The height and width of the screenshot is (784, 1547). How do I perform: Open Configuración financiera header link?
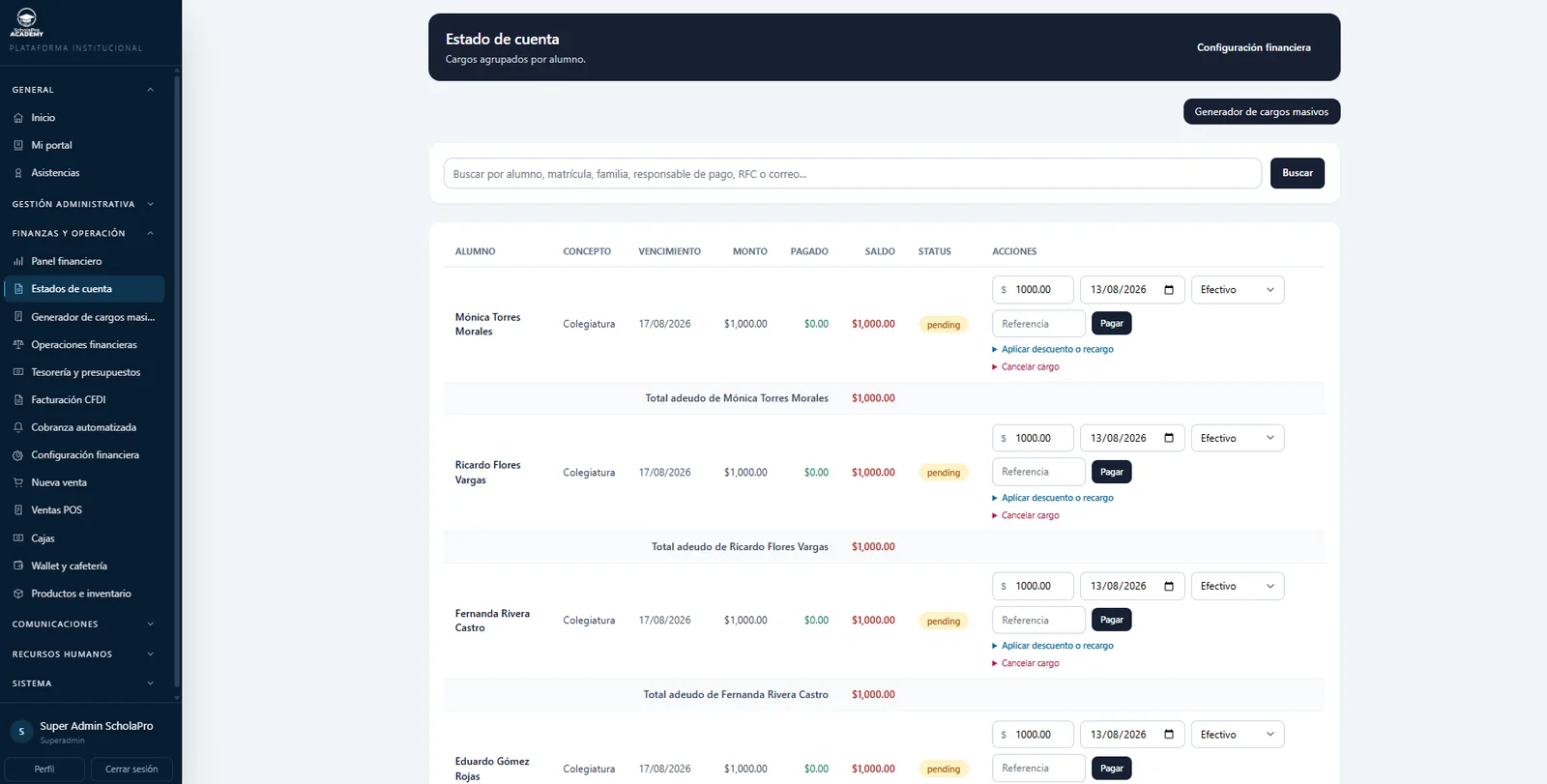(x=1254, y=47)
